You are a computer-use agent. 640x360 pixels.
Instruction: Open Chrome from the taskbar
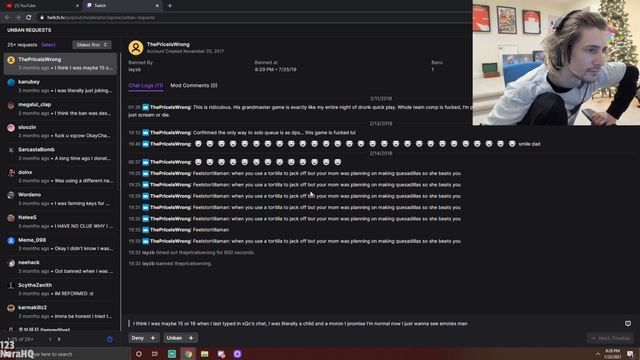point(188,354)
